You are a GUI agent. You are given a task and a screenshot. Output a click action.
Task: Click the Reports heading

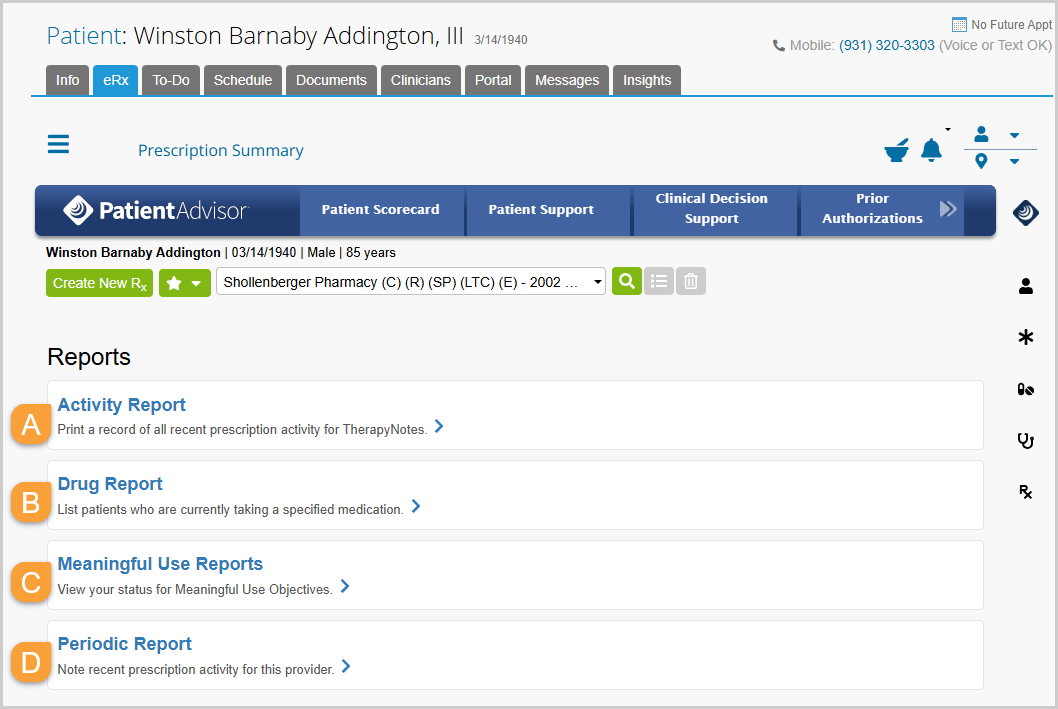pos(89,357)
